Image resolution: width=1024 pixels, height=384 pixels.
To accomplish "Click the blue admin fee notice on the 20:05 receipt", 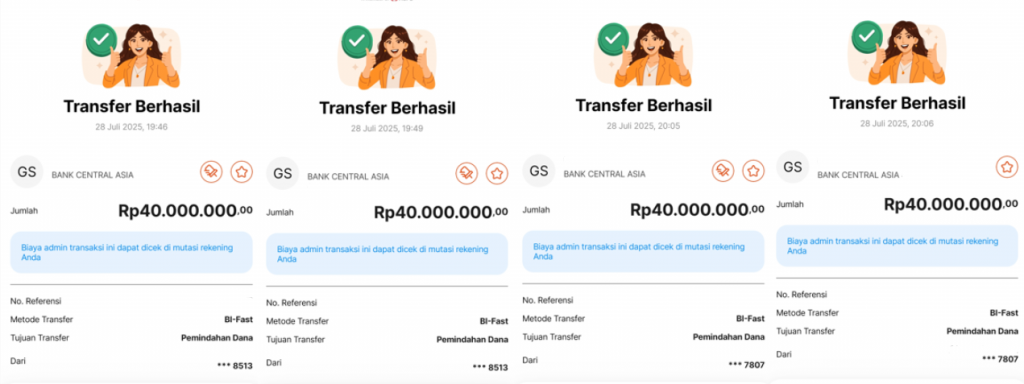I will coord(643,251).
